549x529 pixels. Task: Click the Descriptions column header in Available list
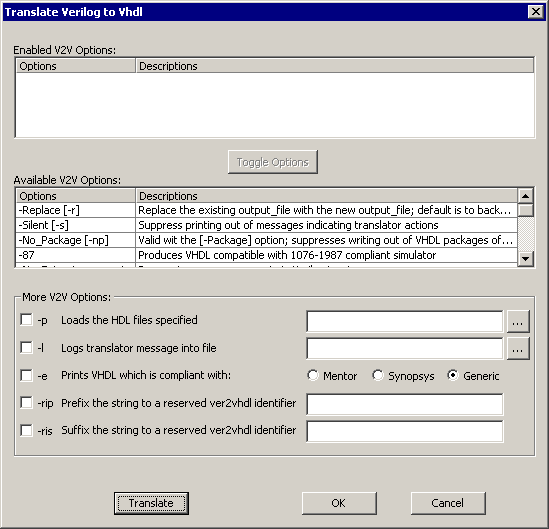coord(326,196)
